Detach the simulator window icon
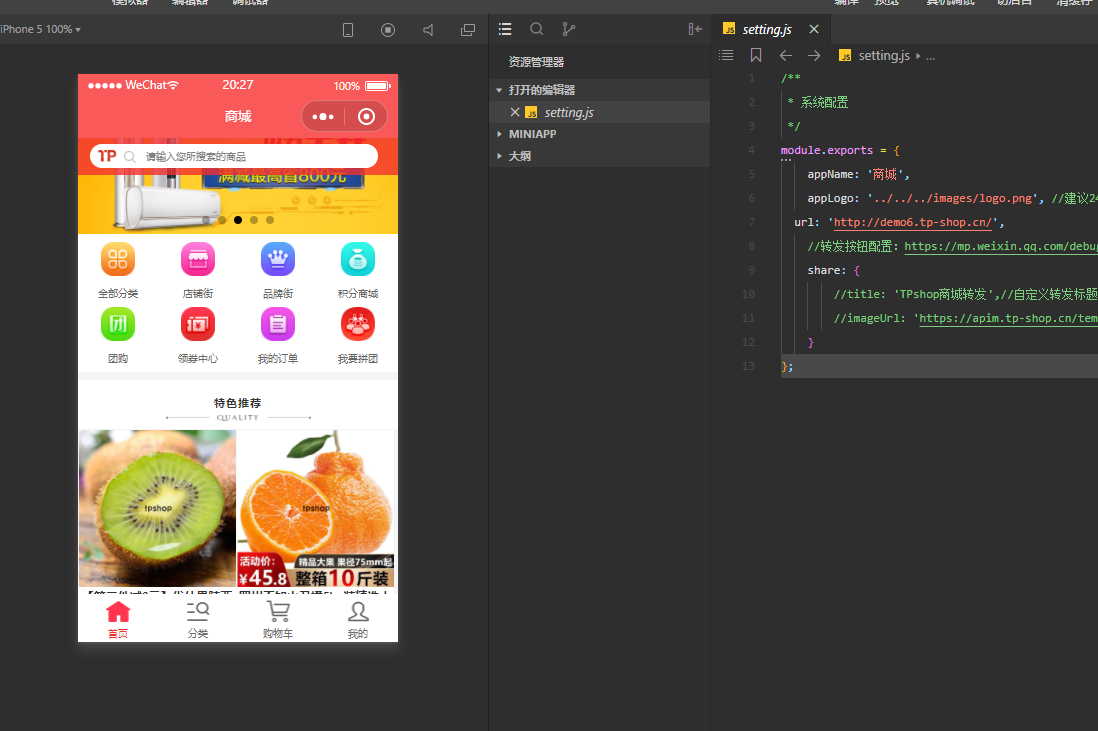Screen dimensions: 1098x731 468,29
